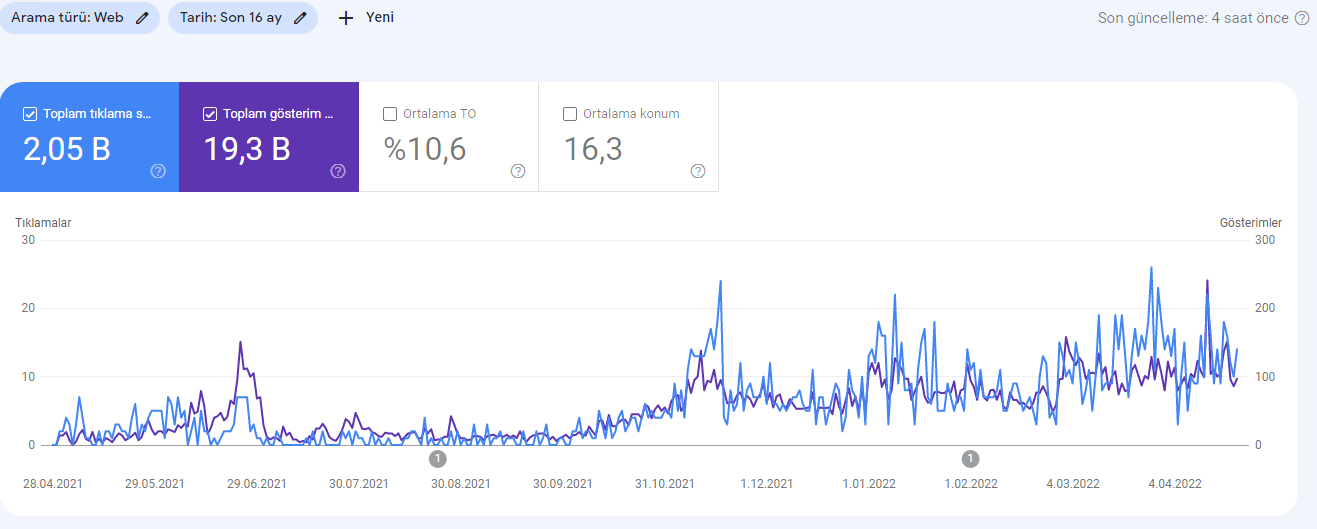Click the plus icon next to Yeni
The height and width of the screenshot is (529, 1317).
[x=346, y=18]
